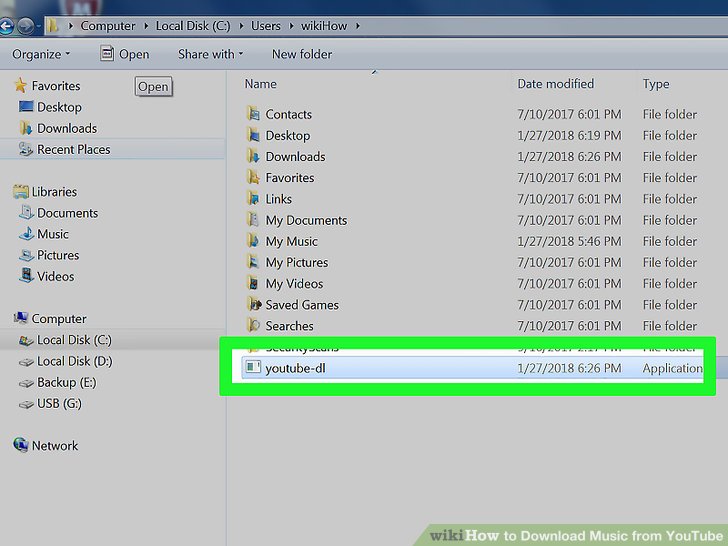Sort by the Name column header
Screen dimensions: 728x546
[260, 84]
